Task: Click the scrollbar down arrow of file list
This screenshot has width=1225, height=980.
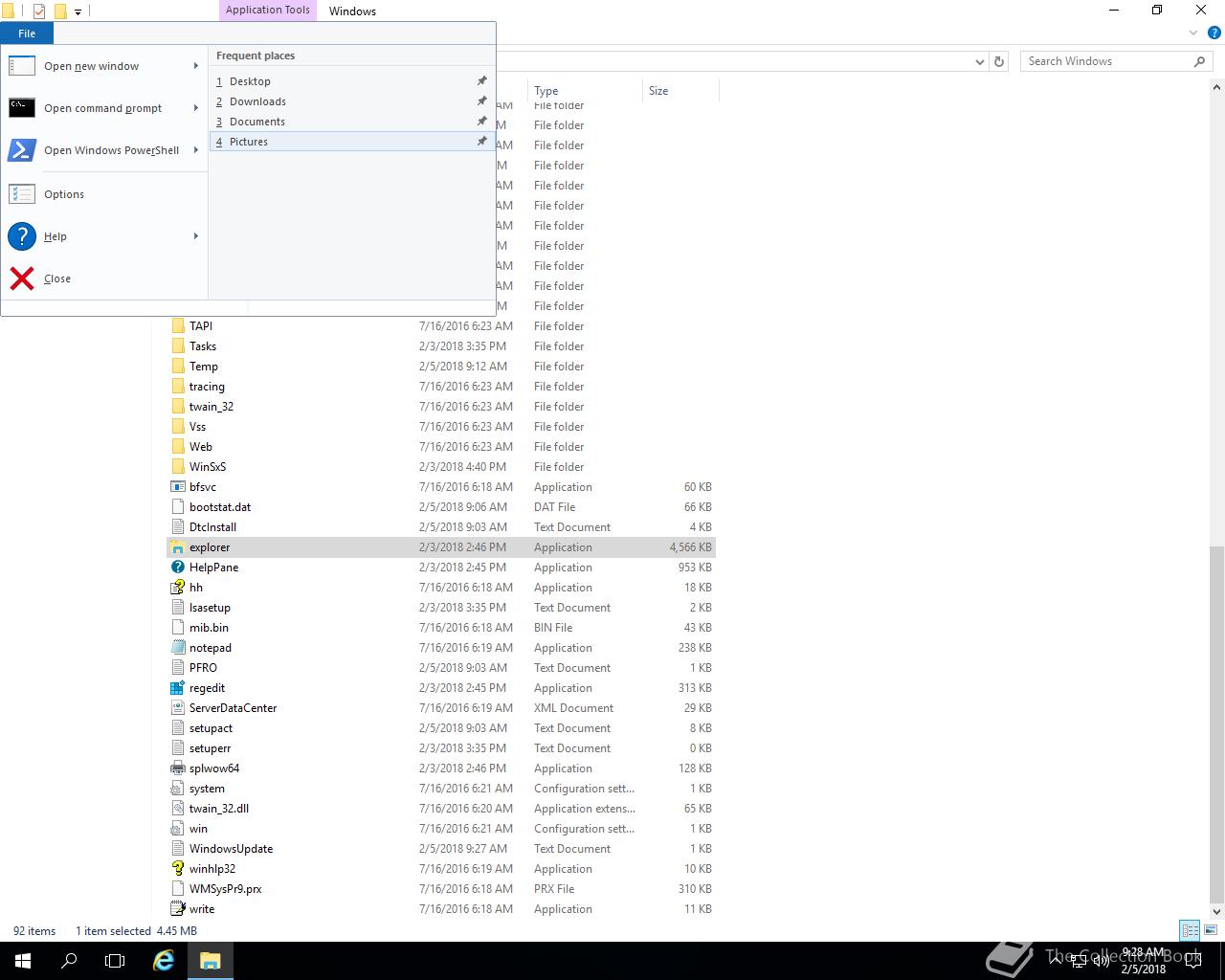Action: pyautogui.click(x=1216, y=911)
